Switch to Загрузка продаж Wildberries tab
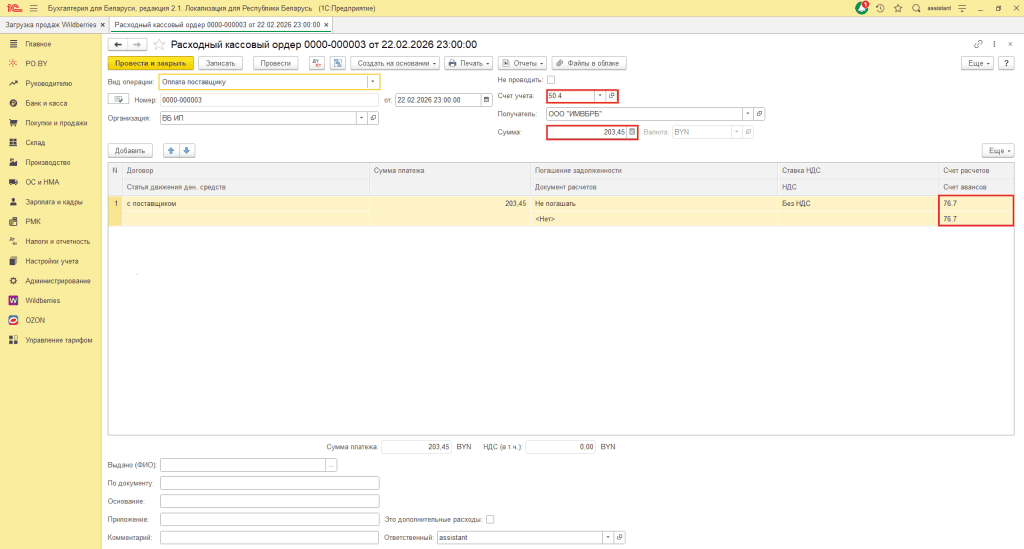1024x549 pixels. point(48,23)
